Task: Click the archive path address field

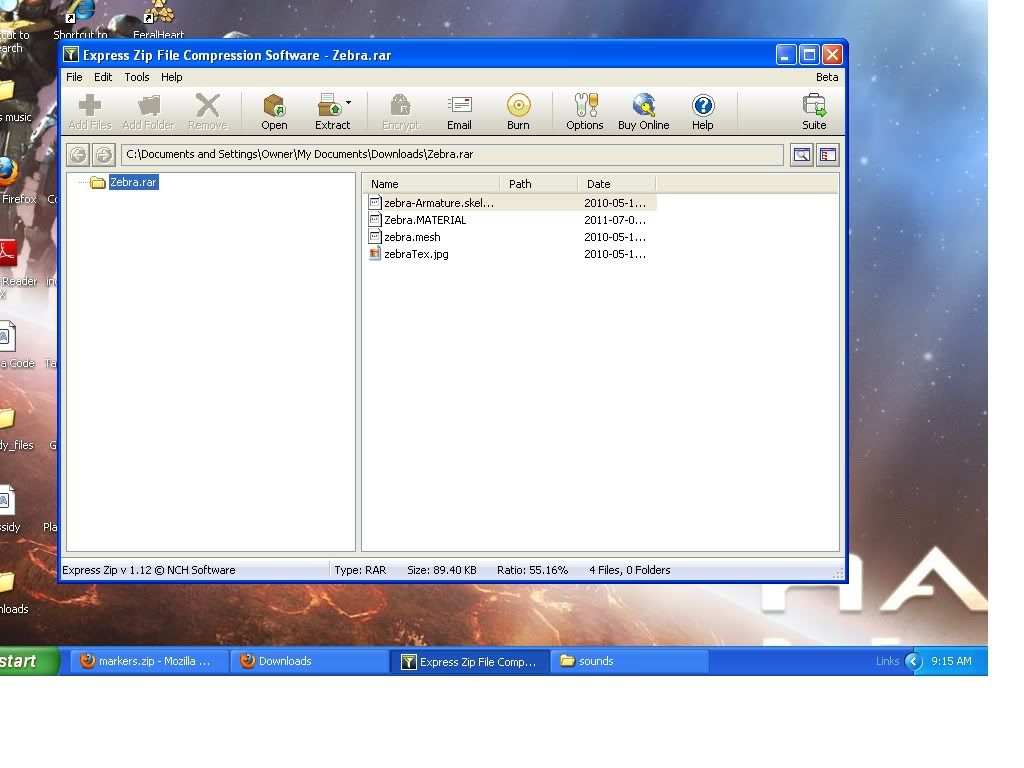Action: pyautogui.click(x=452, y=155)
